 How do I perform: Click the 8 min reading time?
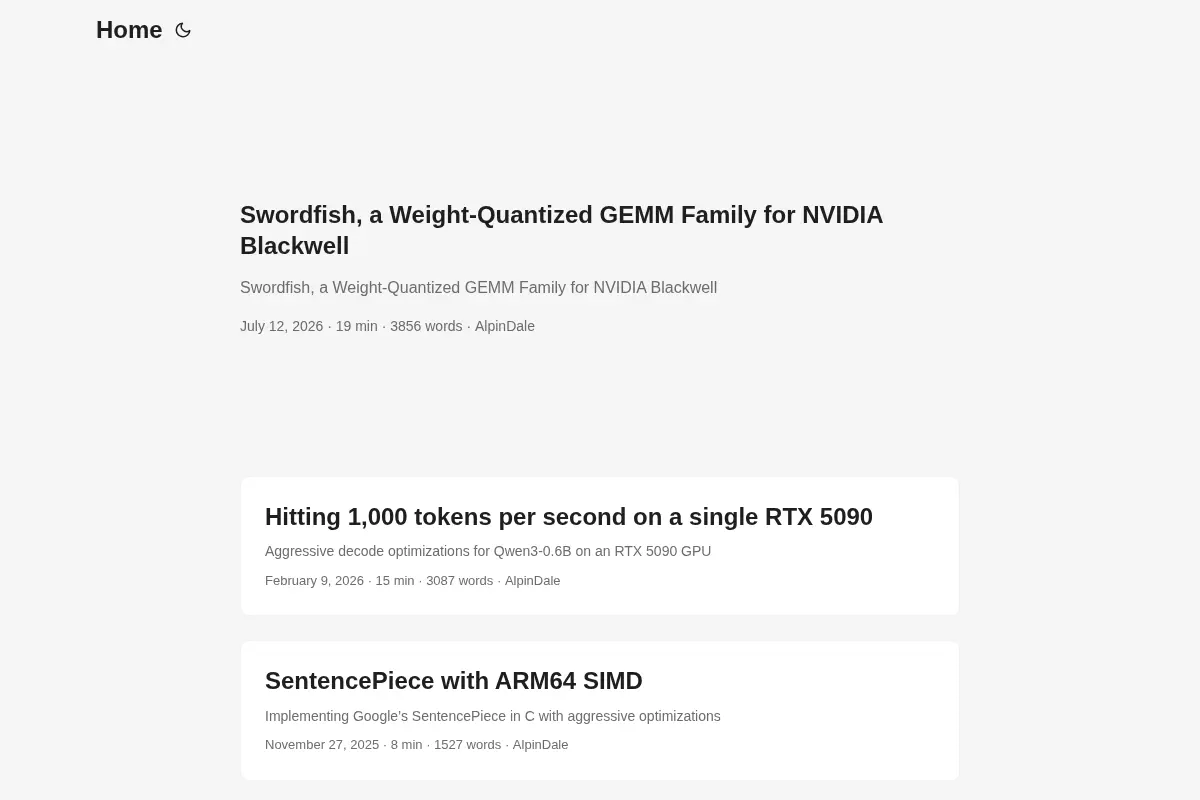[x=407, y=745]
